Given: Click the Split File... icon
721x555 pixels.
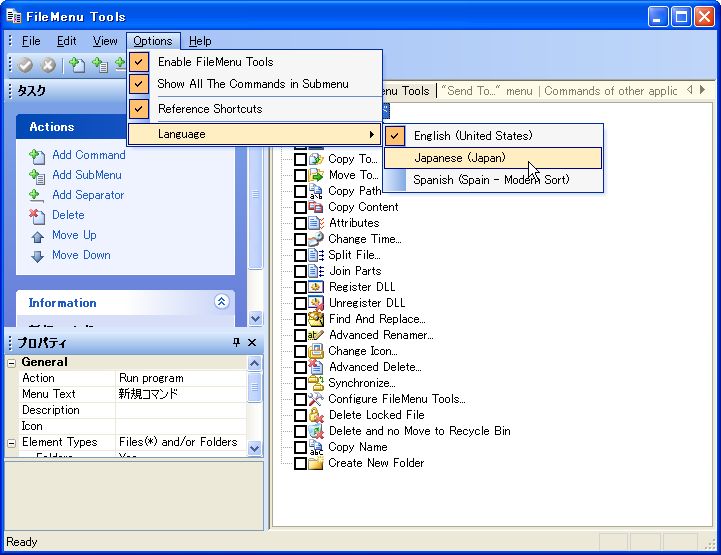Looking at the screenshot, I should 316,255.
